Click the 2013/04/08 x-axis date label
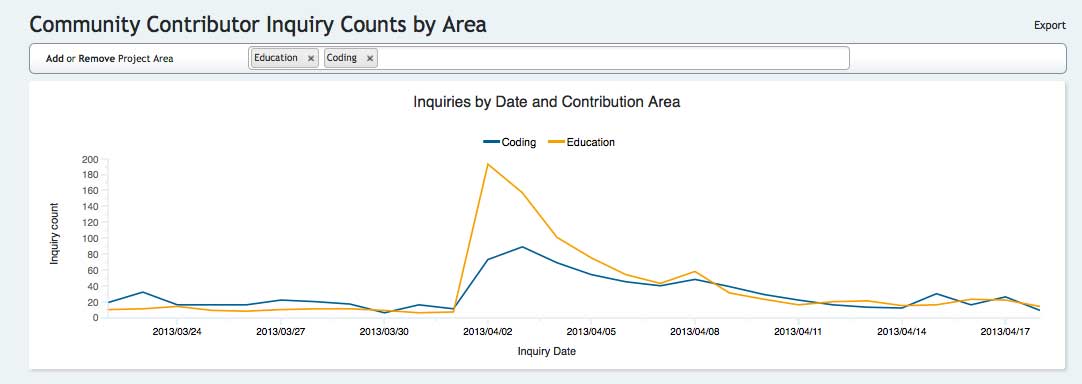 point(694,332)
